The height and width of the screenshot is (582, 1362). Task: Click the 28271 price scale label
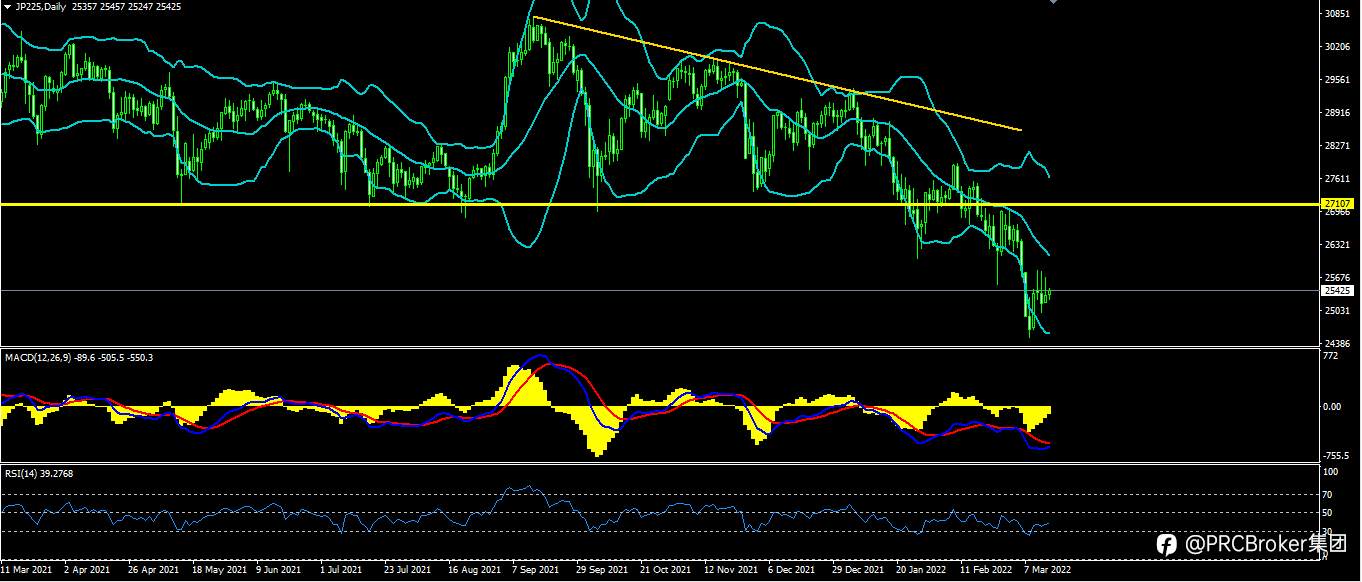coord(1338,146)
